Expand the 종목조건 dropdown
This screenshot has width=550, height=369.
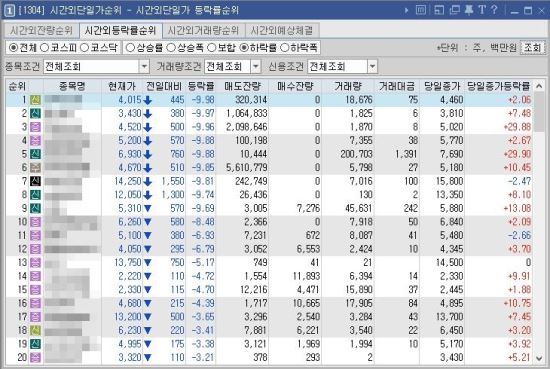pyautogui.click(x=144, y=66)
